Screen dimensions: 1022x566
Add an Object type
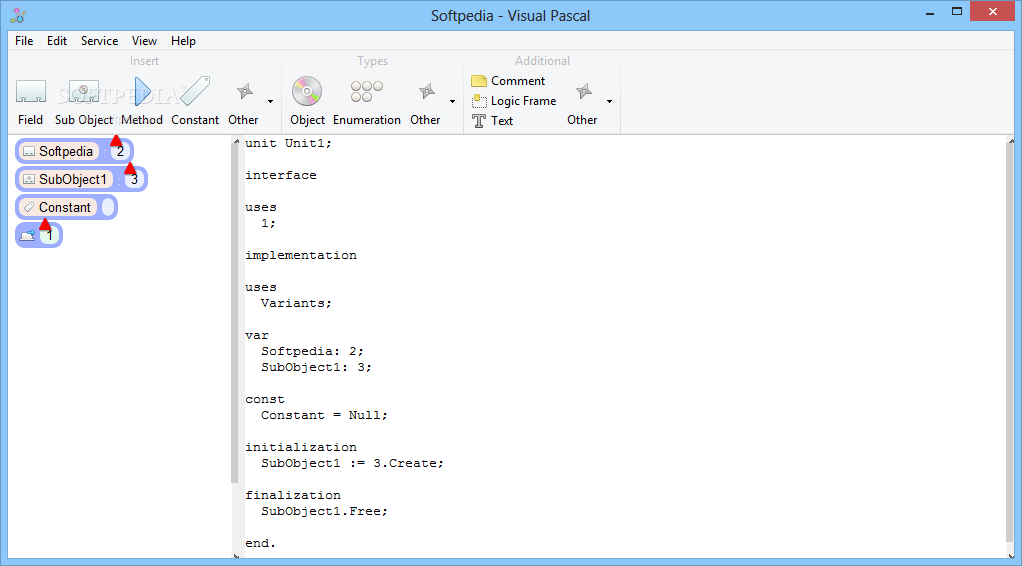(x=307, y=102)
